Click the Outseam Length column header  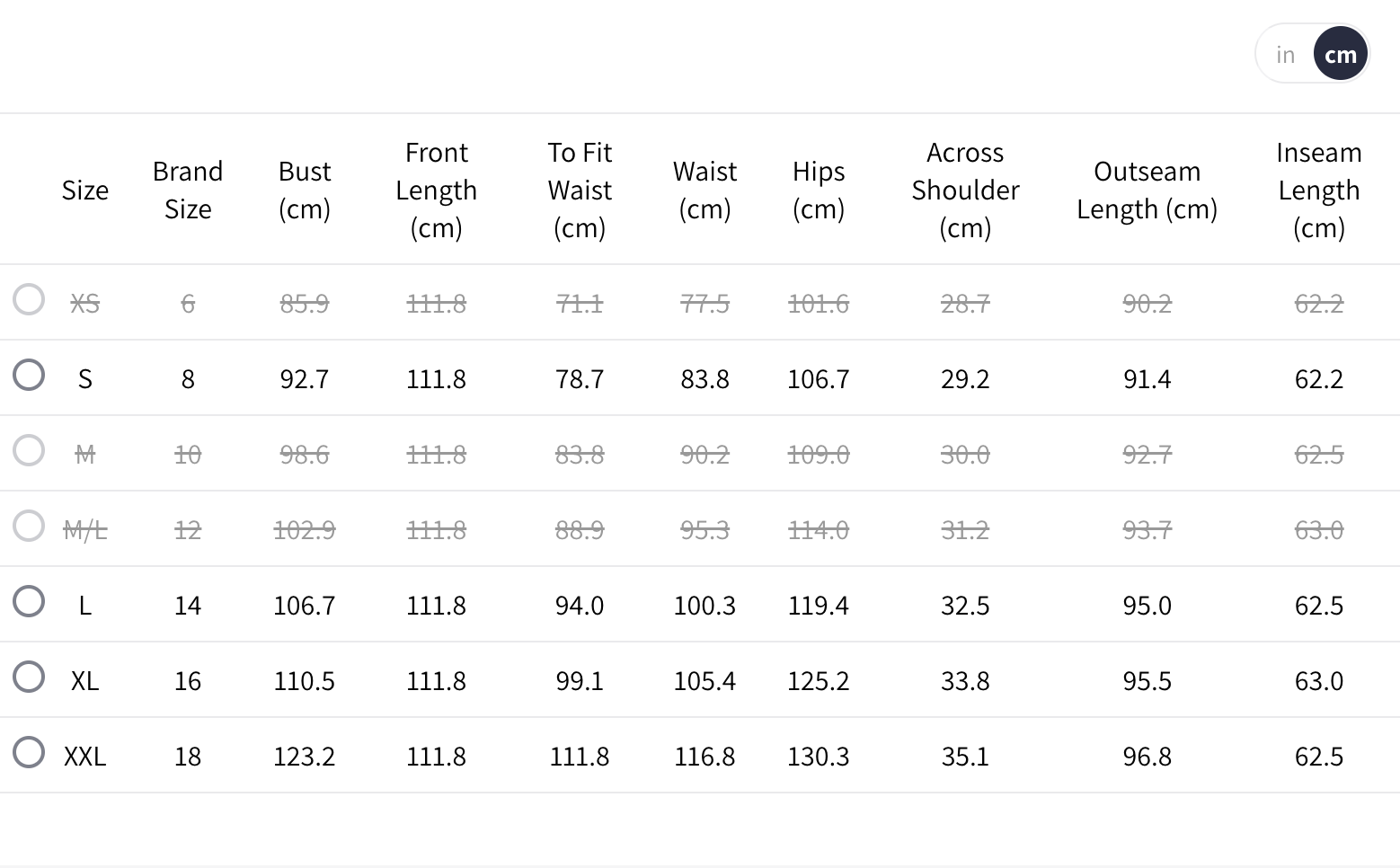[x=1147, y=190]
